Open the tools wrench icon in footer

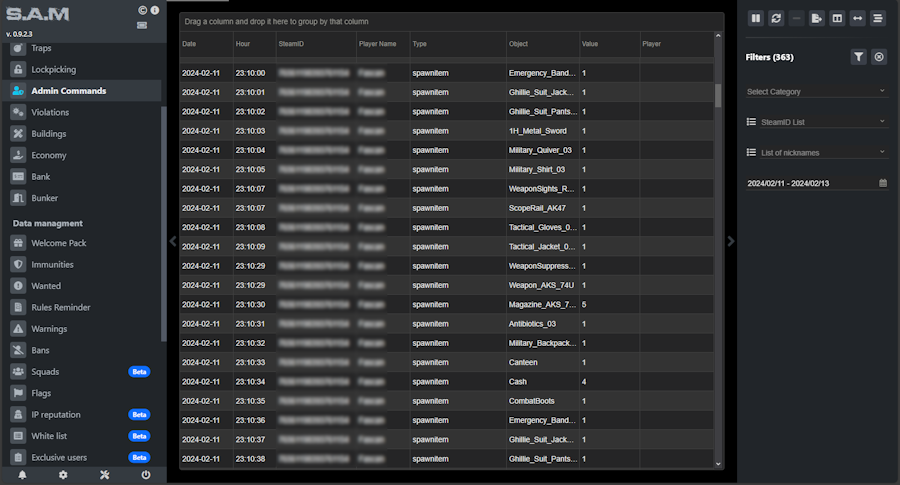[x=104, y=475]
